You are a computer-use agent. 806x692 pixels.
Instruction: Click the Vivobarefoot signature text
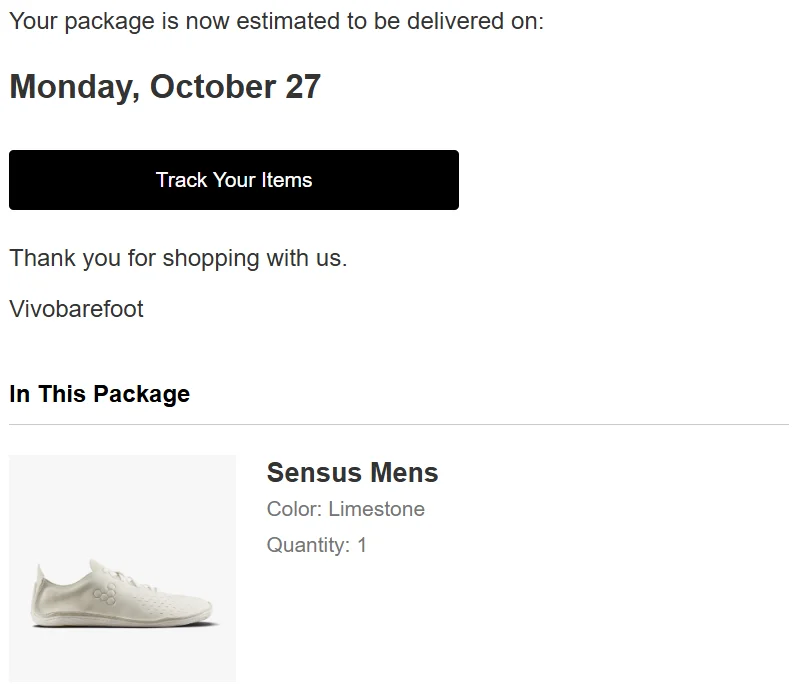coord(77,309)
